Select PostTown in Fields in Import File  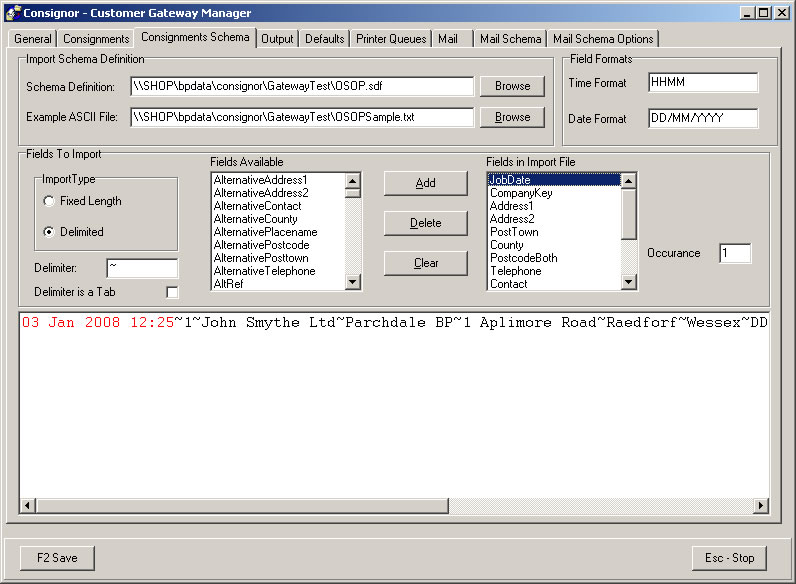point(554,232)
